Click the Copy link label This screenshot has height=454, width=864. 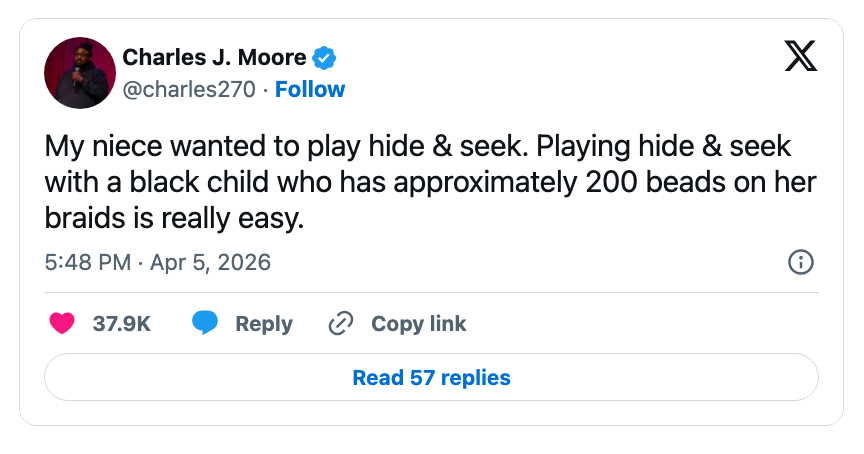419,324
